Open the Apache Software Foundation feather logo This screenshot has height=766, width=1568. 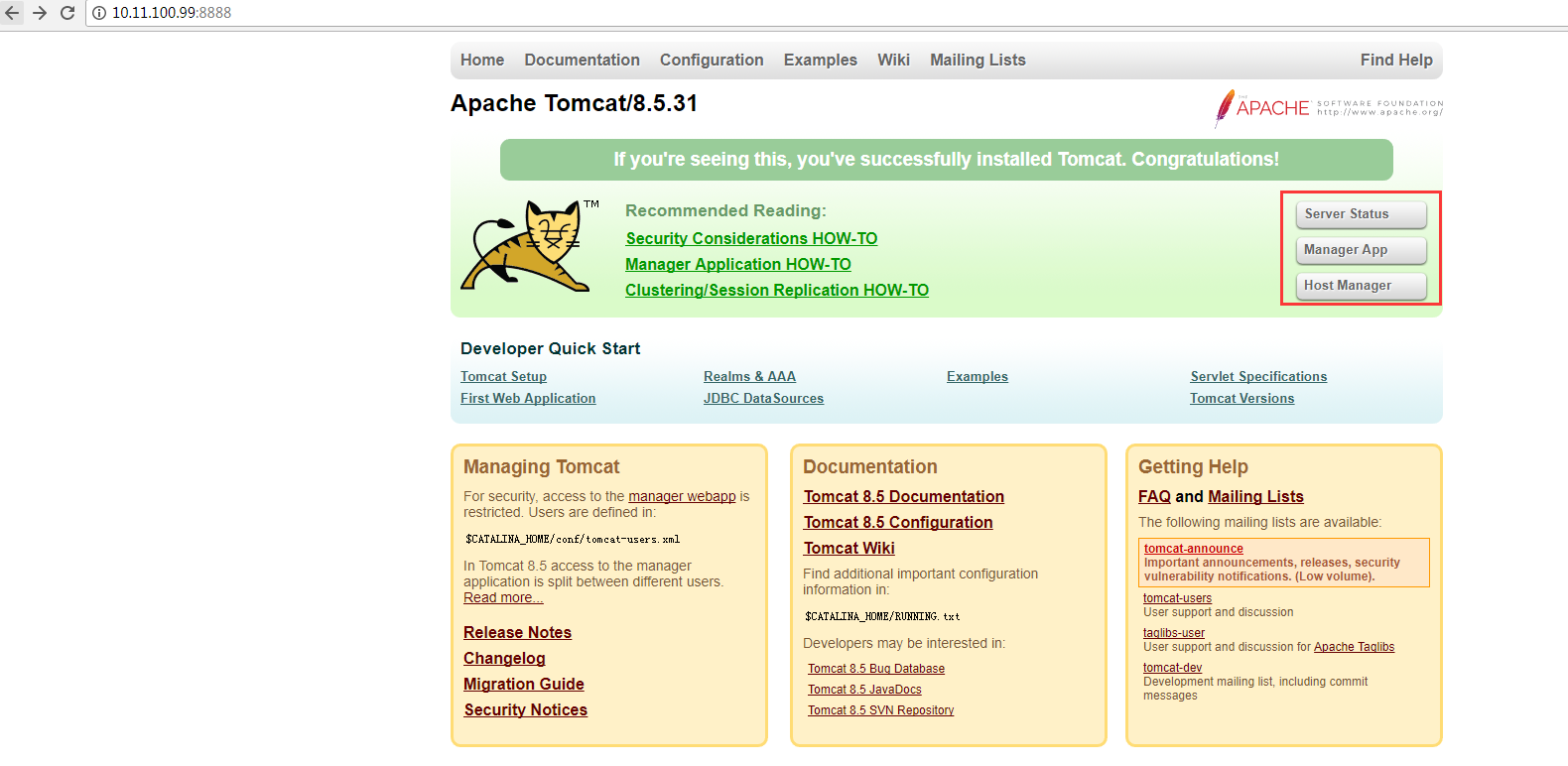tap(1329, 108)
